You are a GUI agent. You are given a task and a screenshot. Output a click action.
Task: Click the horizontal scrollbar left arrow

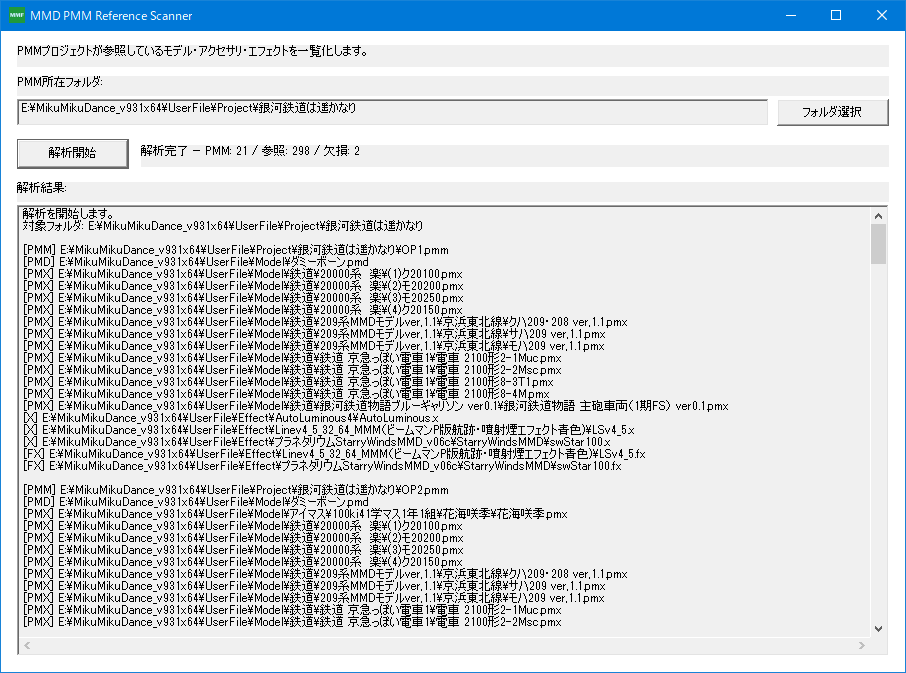coord(27,645)
